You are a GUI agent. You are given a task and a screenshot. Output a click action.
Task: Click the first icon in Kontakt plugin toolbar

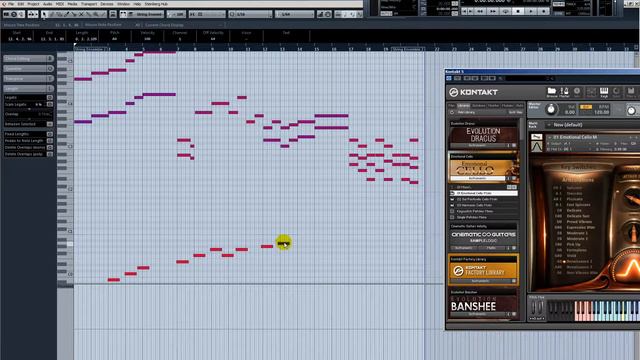pyautogui.click(x=449, y=78)
